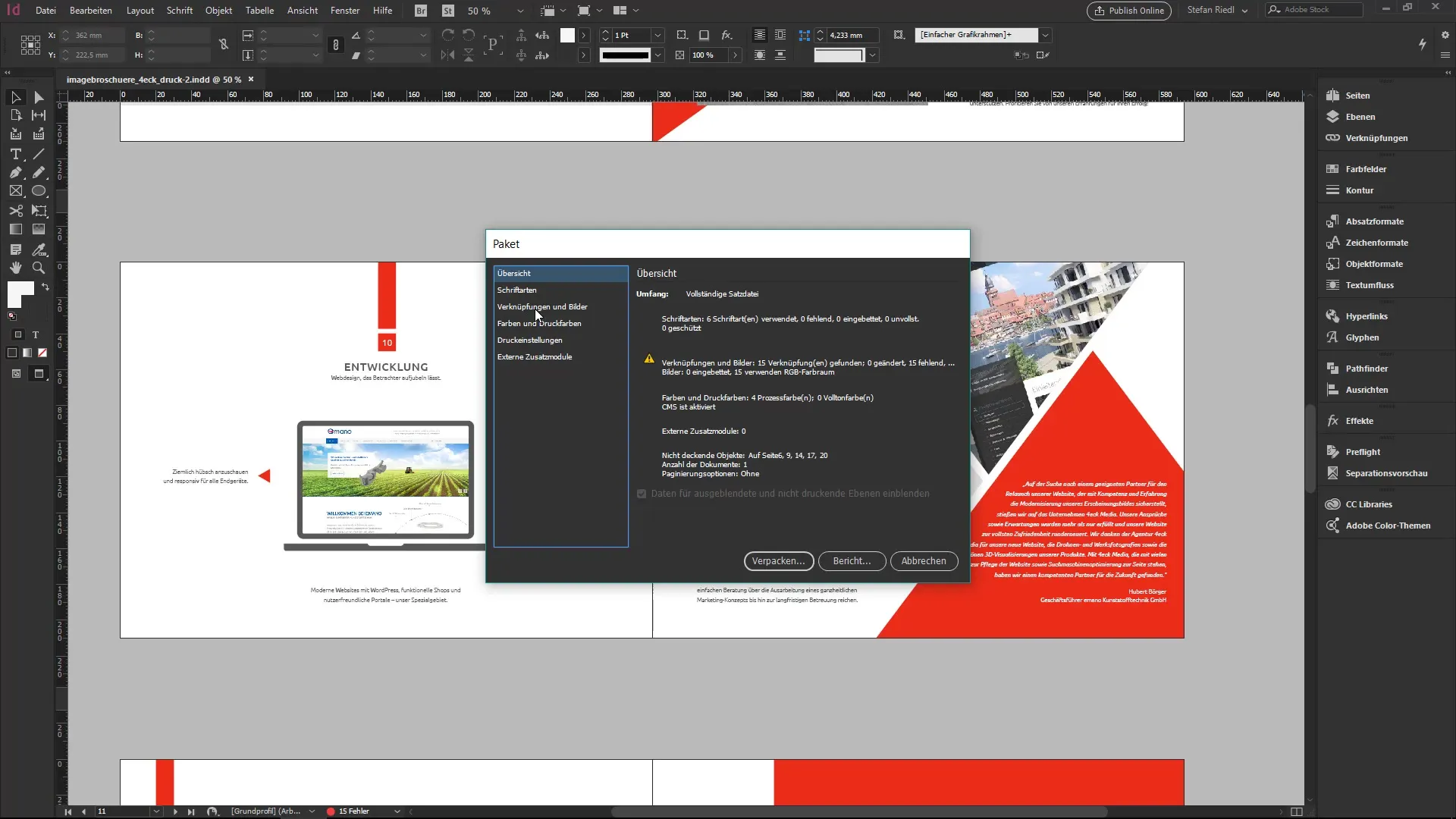
Task: Apply none to fill or stroke
Action: coord(42,353)
